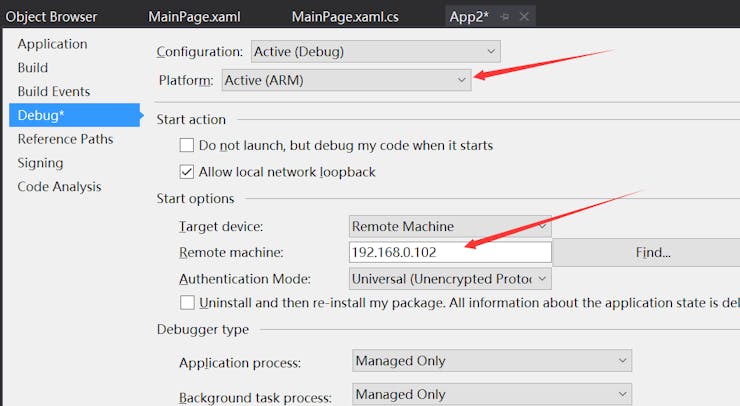Open the MainPage.xaml tab
Viewport: 740px width, 406px height.
[194, 17]
